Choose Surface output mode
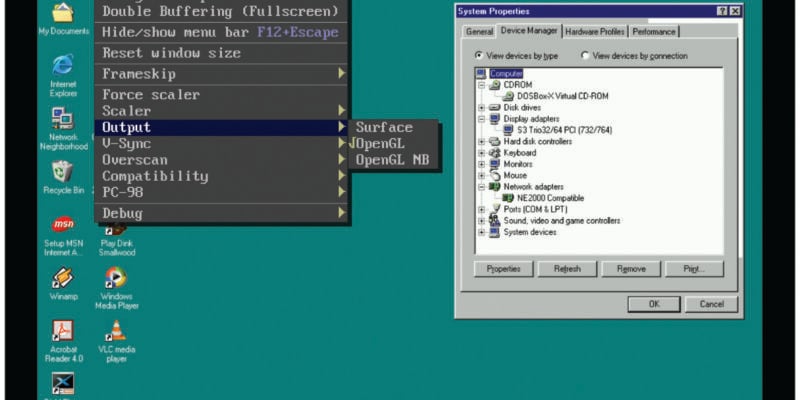 tap(393, 128)
